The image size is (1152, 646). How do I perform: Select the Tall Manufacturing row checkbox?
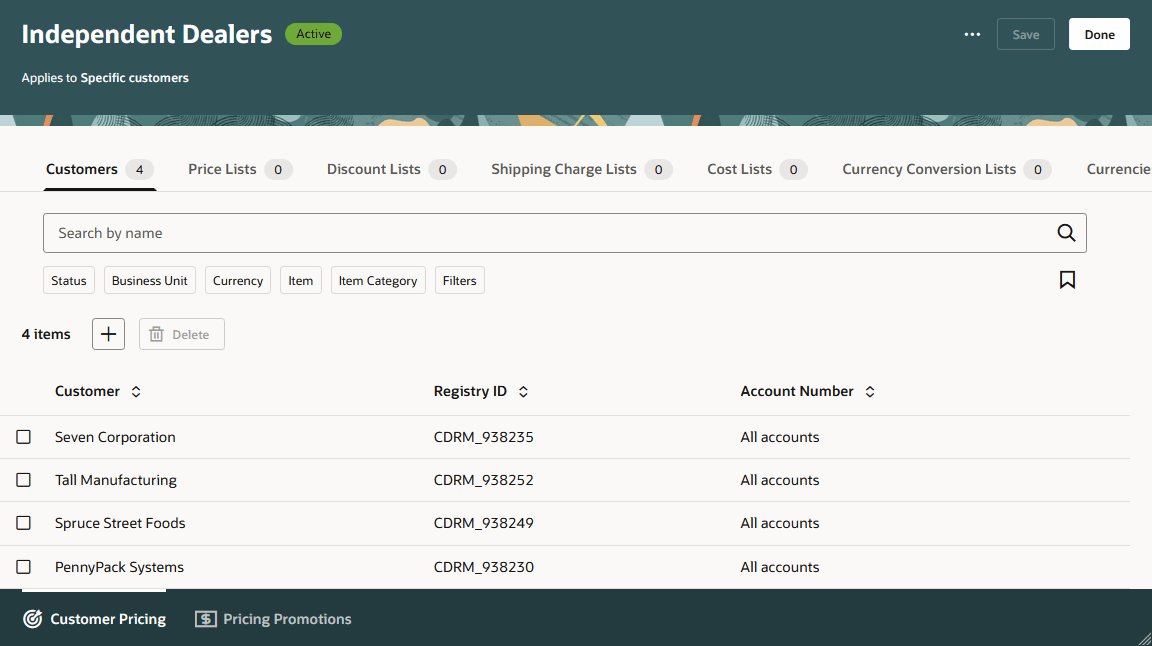tap(24, 480)
